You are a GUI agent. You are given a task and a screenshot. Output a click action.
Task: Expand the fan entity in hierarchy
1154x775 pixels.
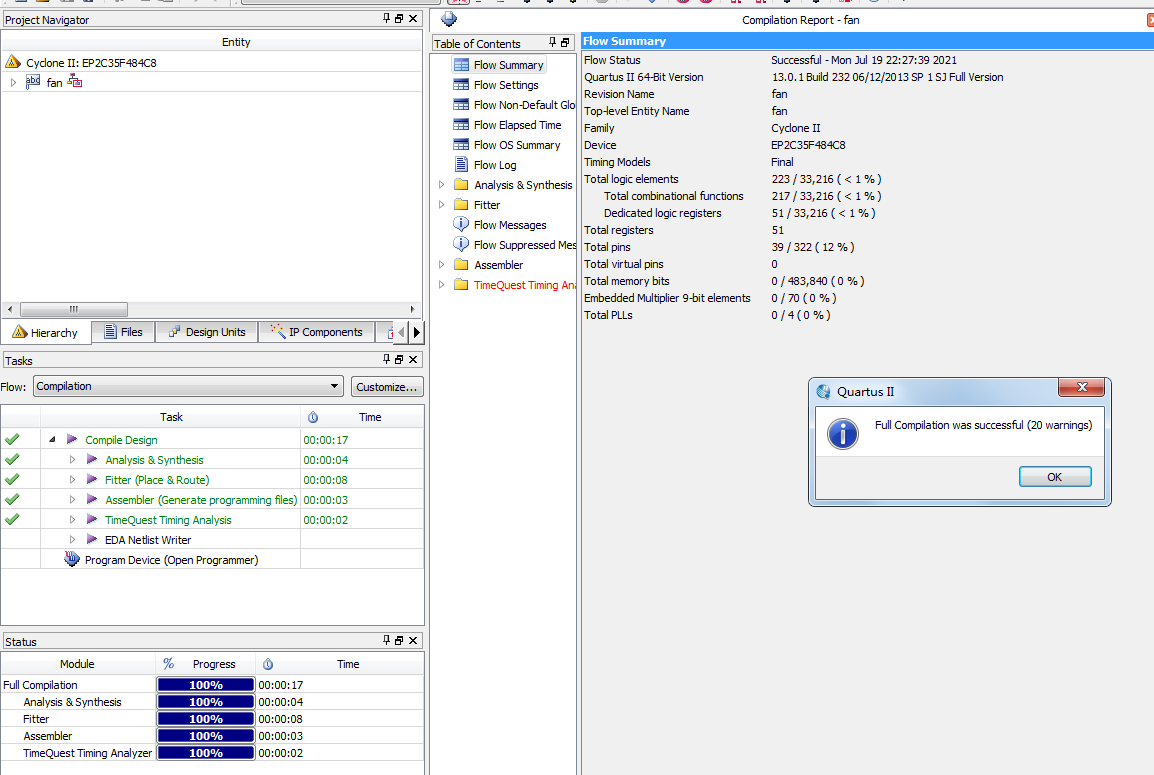[13, 82]
